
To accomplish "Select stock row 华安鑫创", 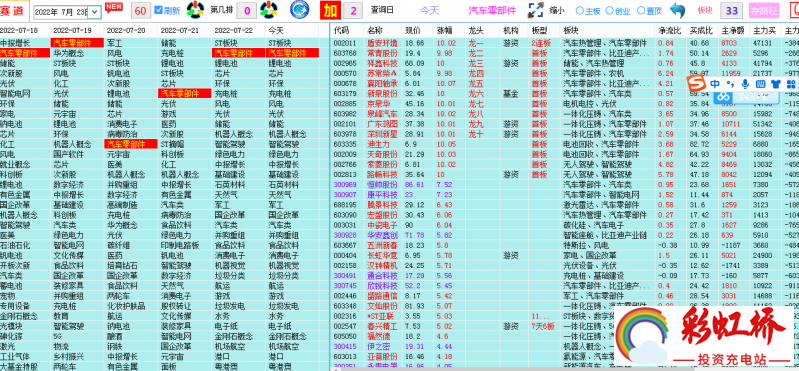I will pos(381,235).
